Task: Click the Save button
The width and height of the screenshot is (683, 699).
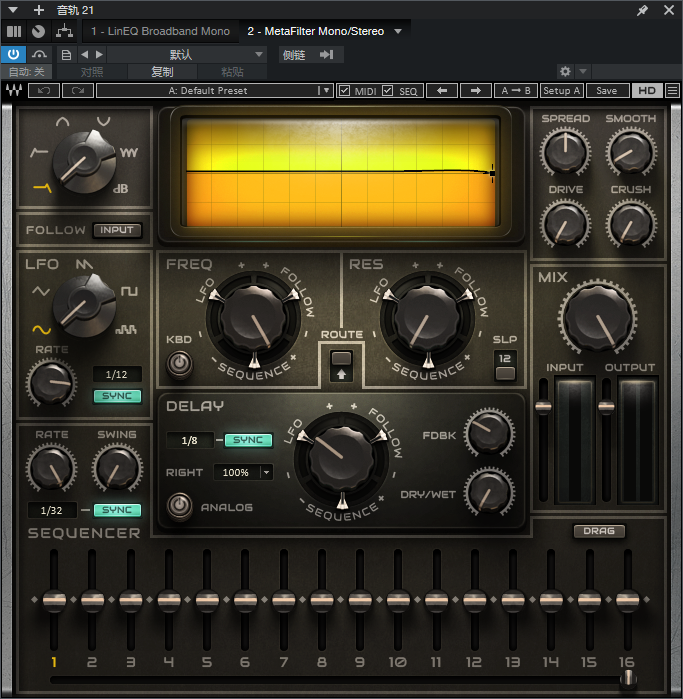Action: tap(607, 90)
